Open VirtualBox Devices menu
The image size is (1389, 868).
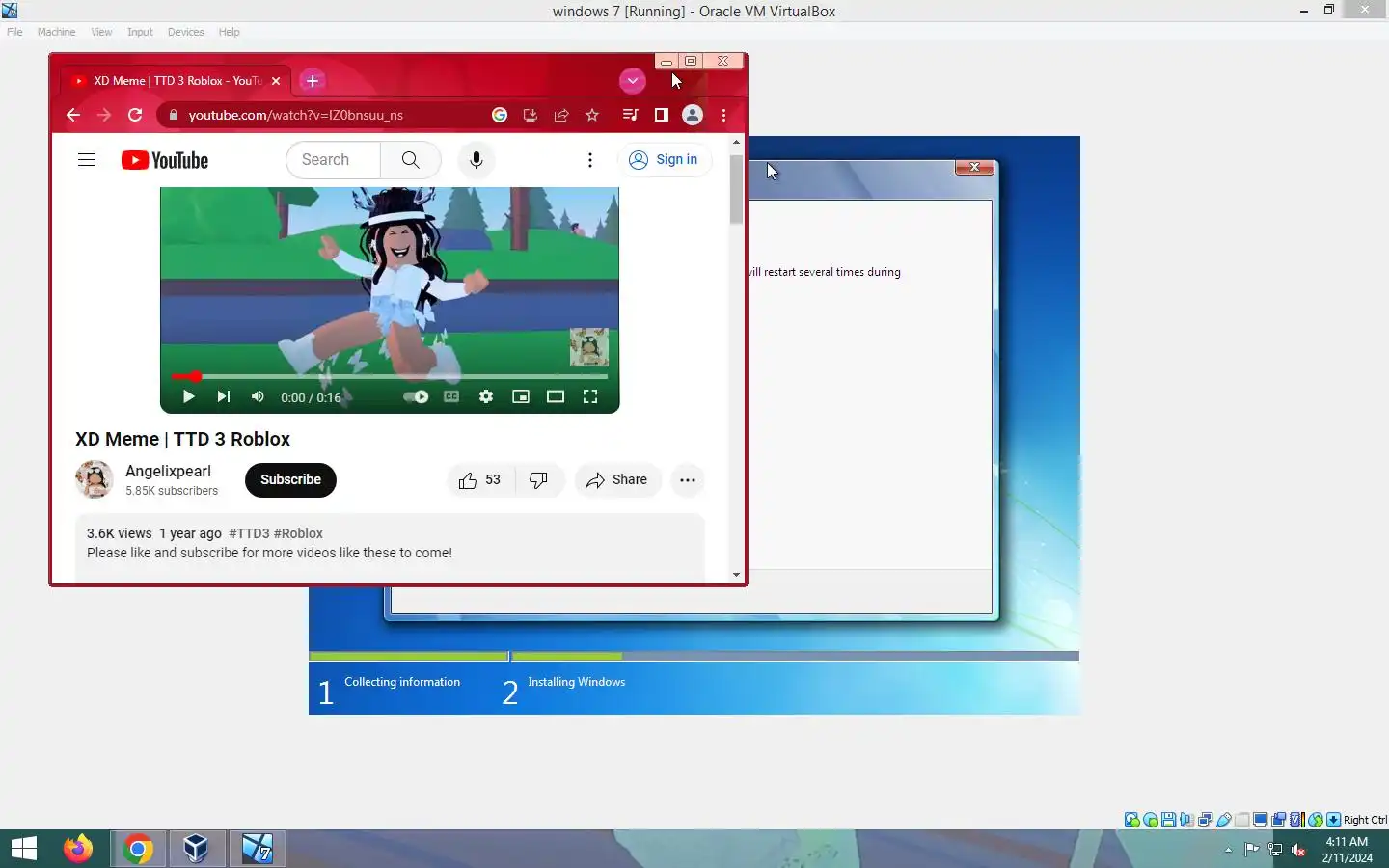tap(185, 32)
